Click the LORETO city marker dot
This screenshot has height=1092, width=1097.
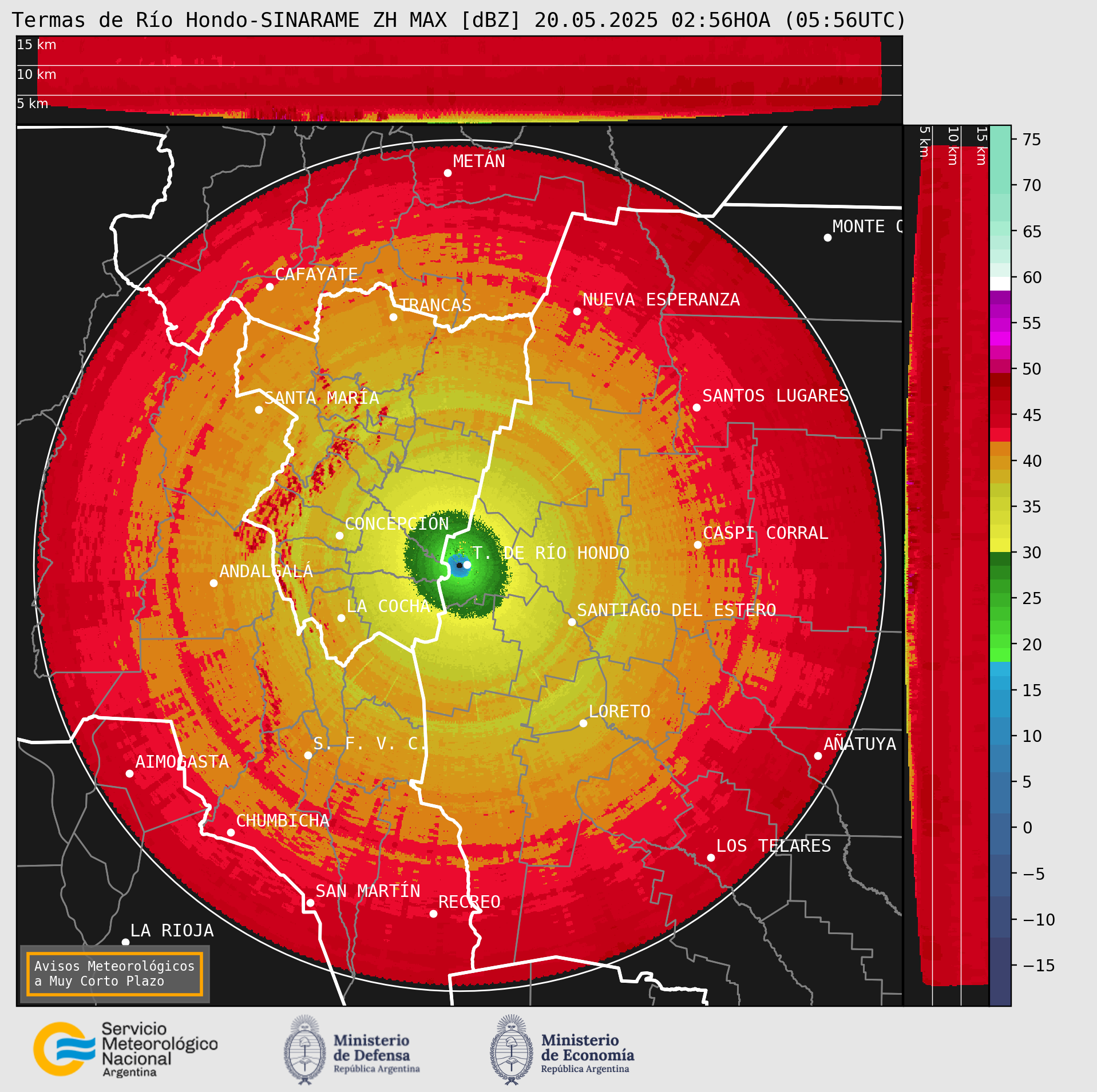pyautogui.click(x=583, y=723)
